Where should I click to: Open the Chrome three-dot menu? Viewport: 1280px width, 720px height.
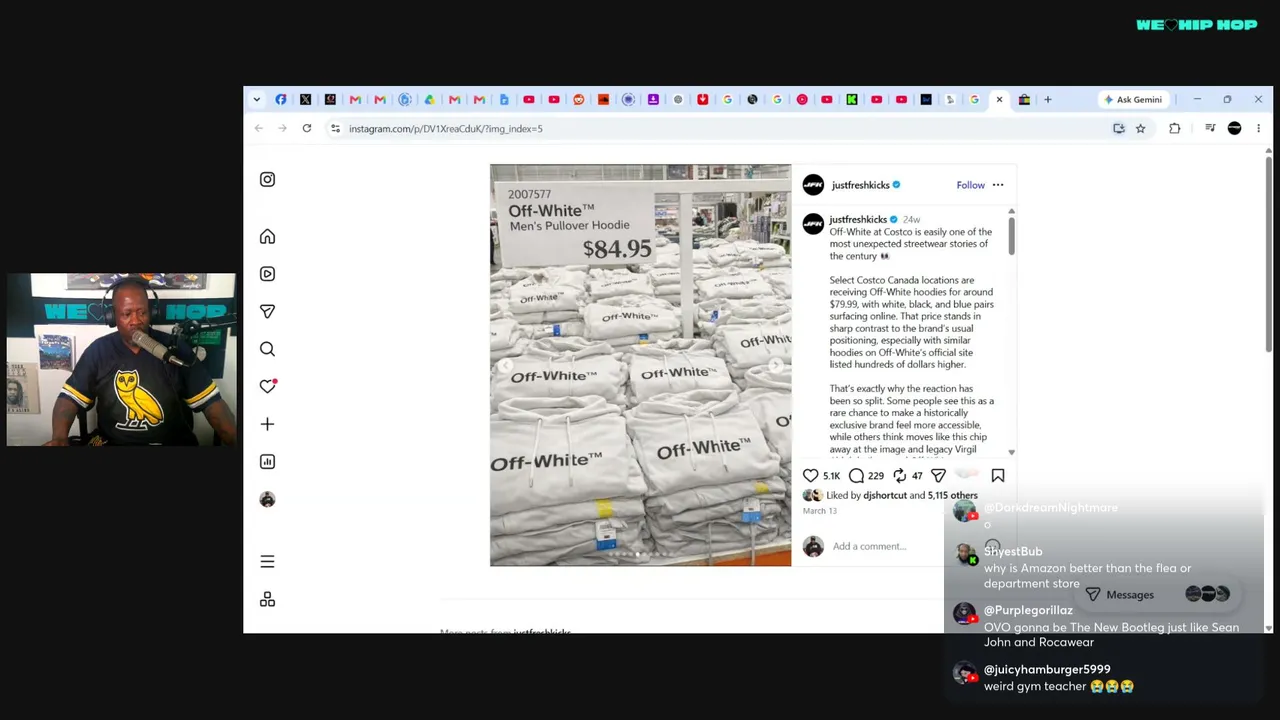click(x=1258, y=128)
